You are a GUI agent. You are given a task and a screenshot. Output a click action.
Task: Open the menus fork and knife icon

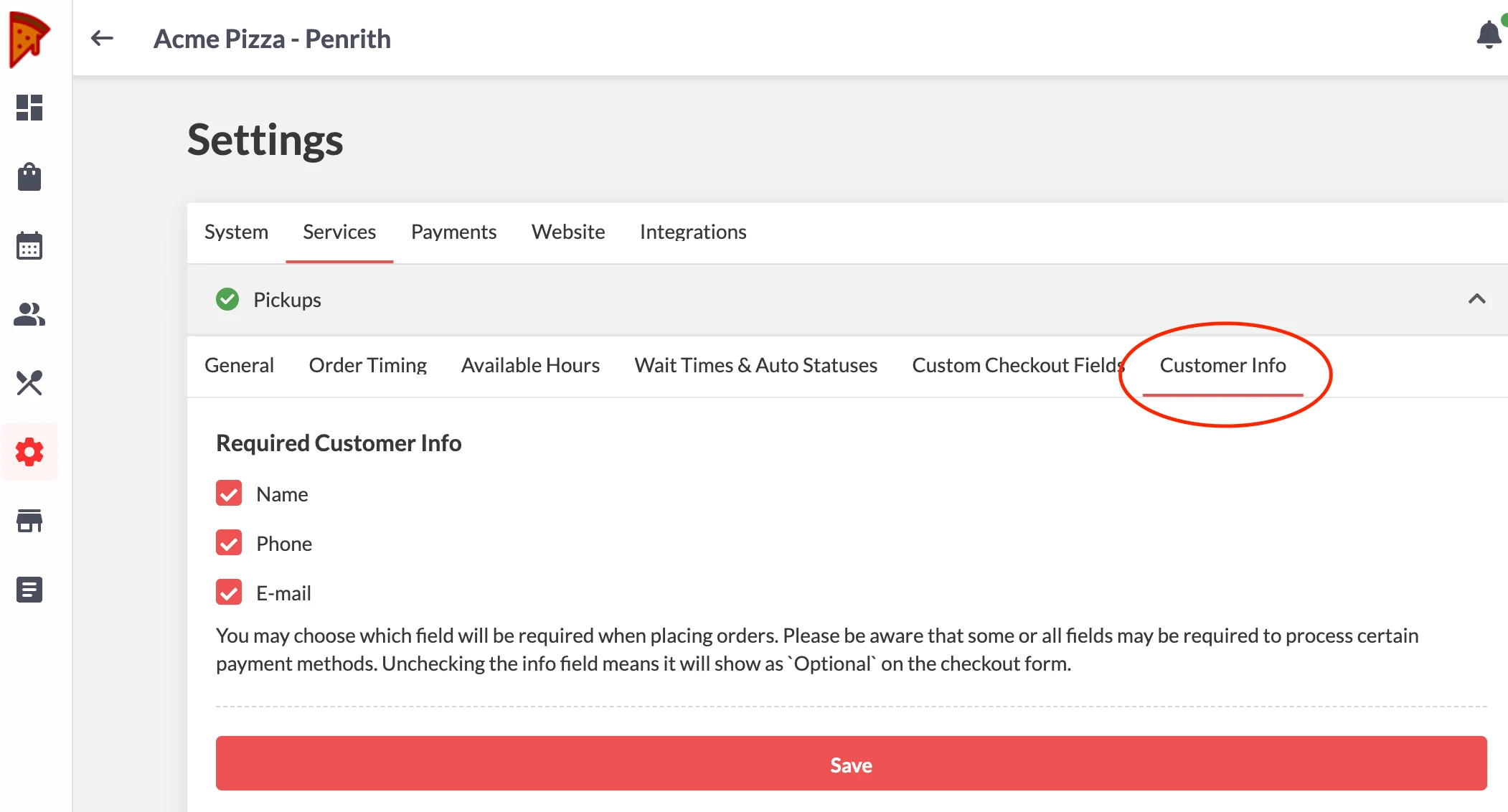click(29, 383)
